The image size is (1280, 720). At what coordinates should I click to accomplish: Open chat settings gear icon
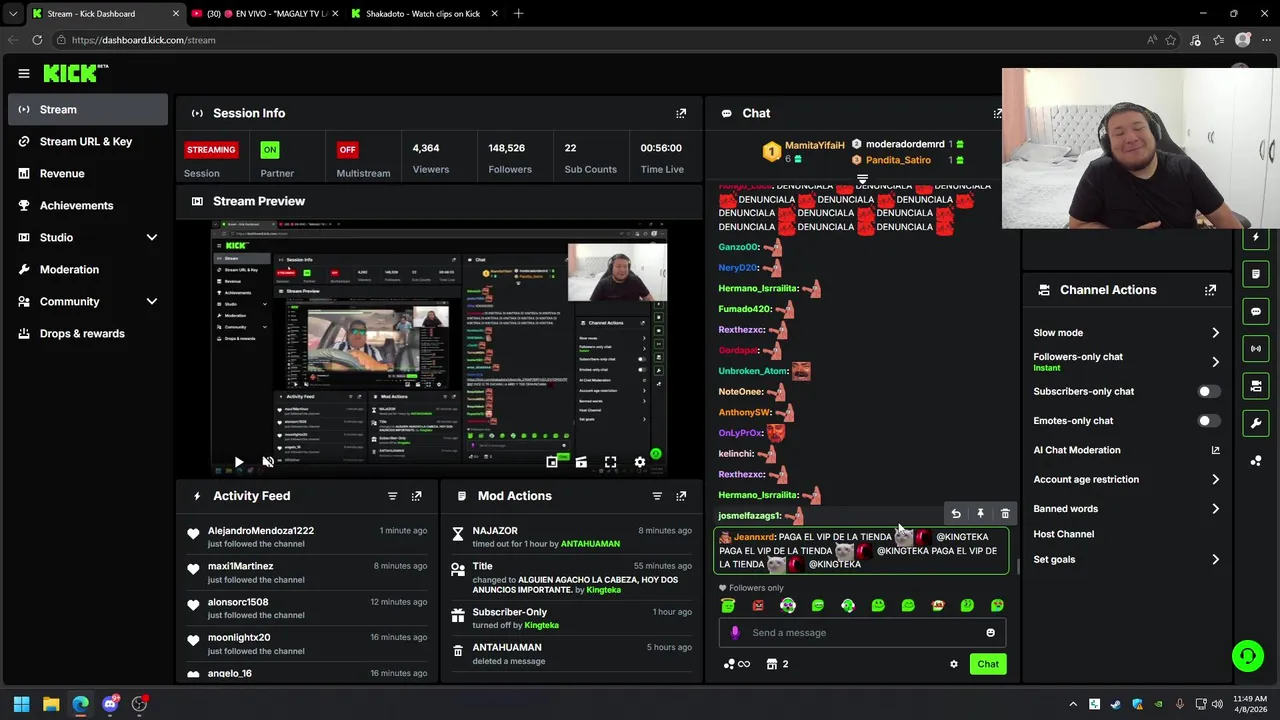[x=954, y=664]
